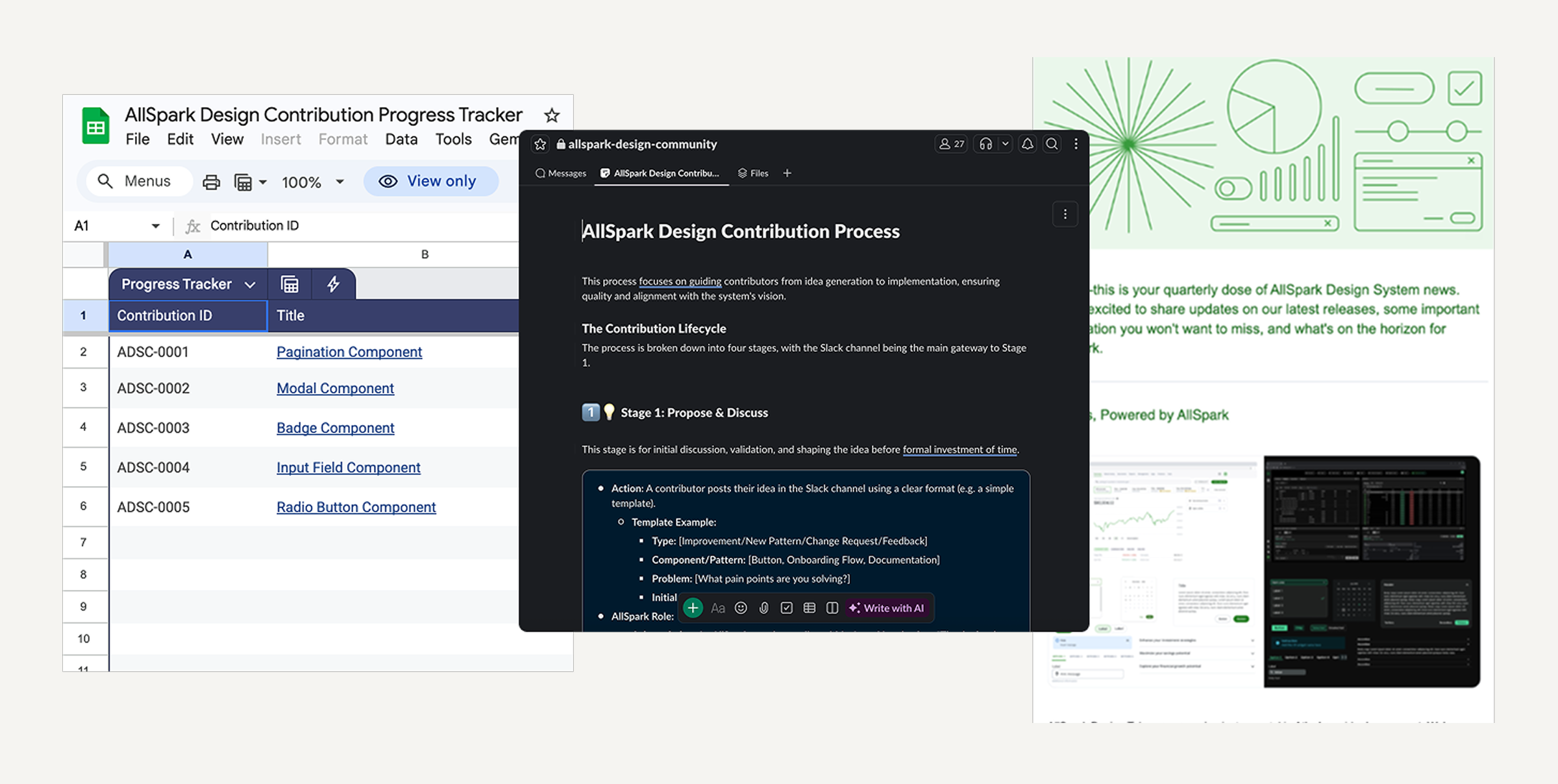Start a huddle with the headphones icon
This screenshot has width=1558, height=784.
click(x=985, y=143)
